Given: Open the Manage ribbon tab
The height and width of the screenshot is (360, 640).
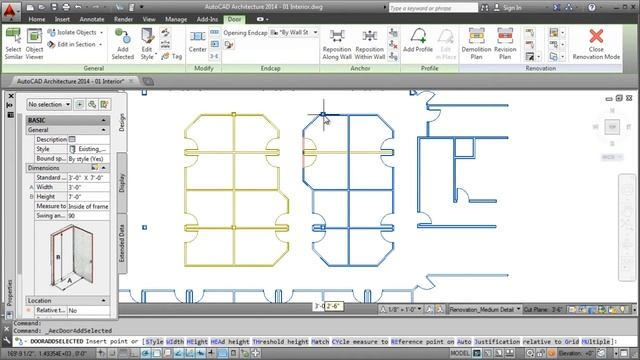Looking at the screenshot, I should point(176,19).
